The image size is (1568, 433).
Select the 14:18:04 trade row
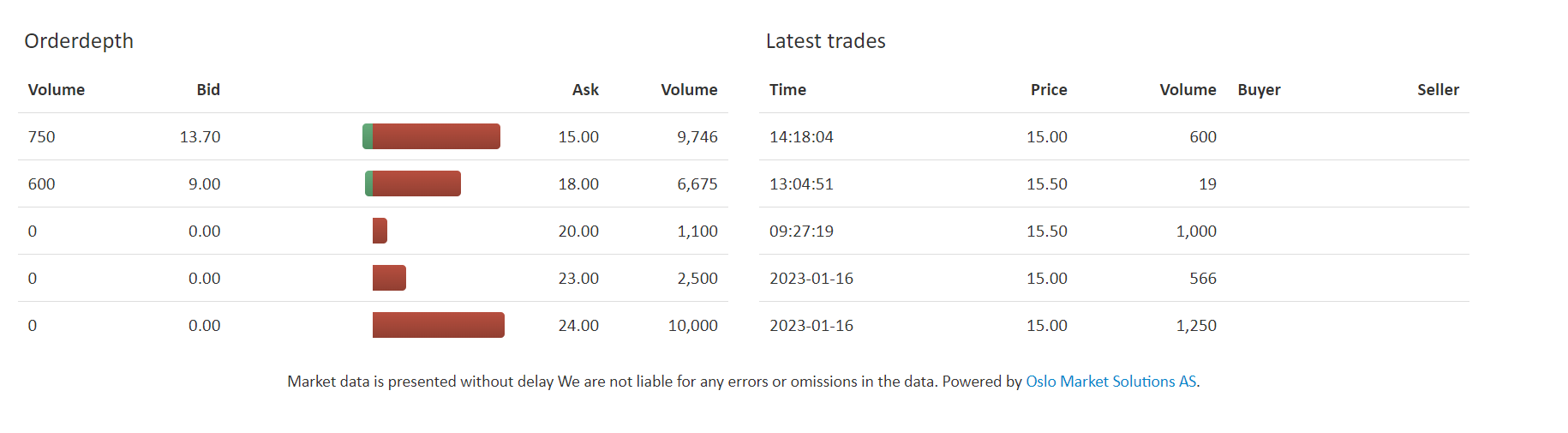[x=1114, y=136]
